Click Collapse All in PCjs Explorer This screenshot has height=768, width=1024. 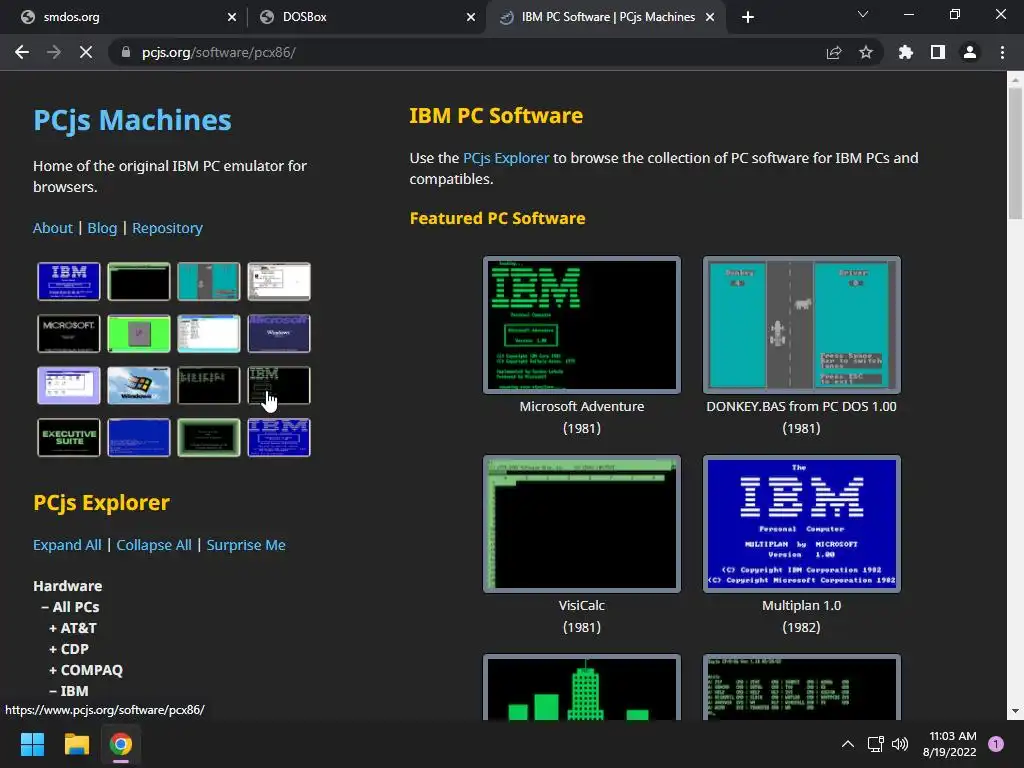[x=154, y=545]
